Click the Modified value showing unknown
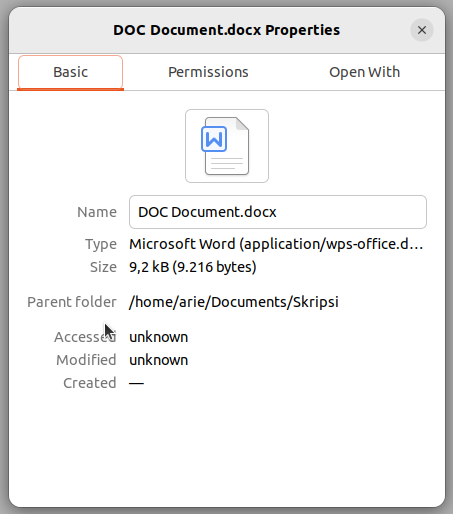This screenshot has height=514, width=453. click(x=158, y=360)
